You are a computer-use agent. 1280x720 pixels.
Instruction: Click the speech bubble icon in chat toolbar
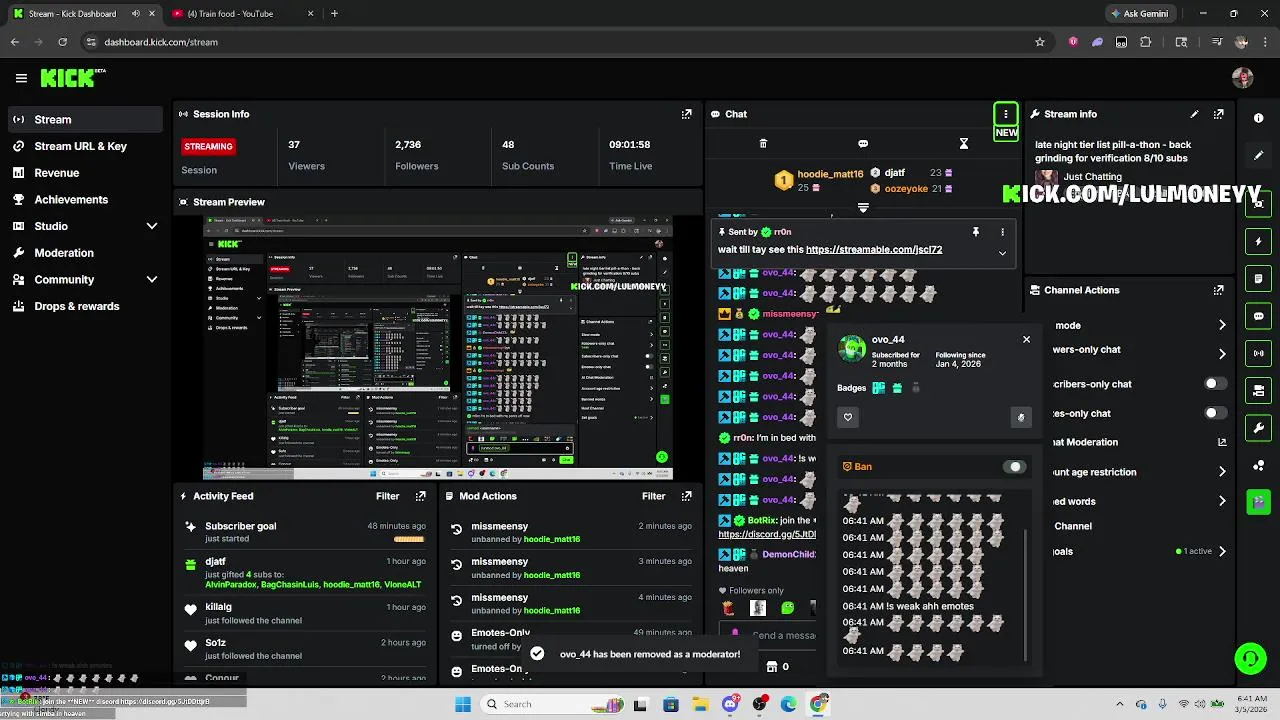[863, 144]
